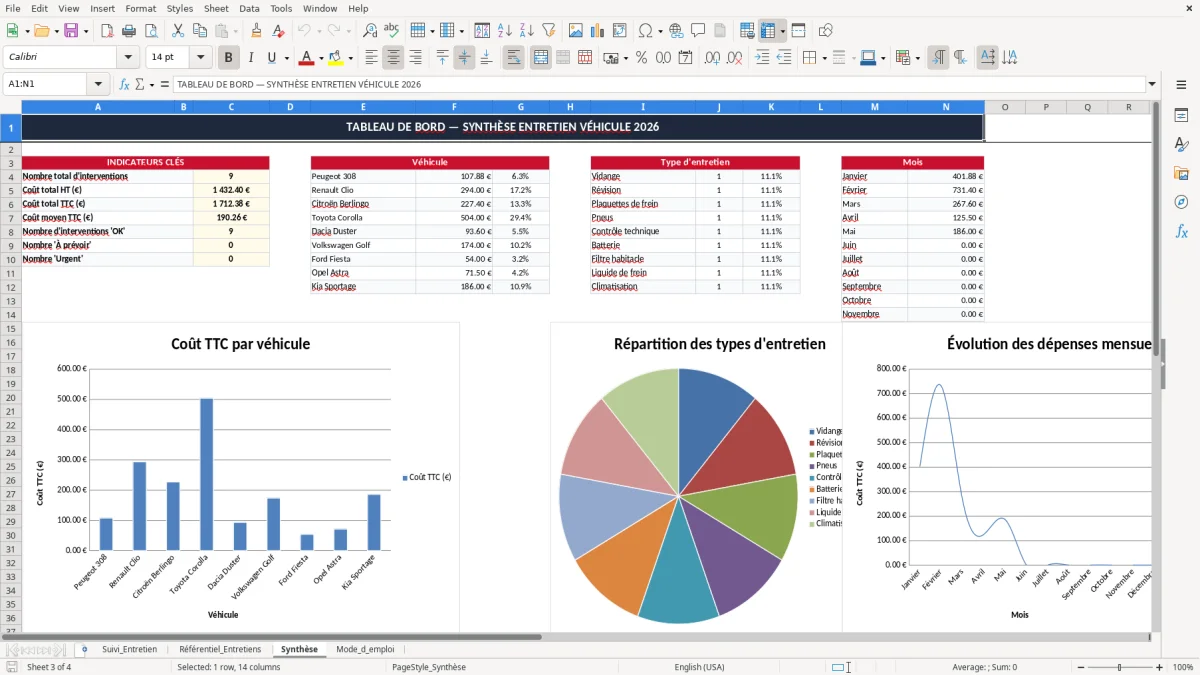
Task: Expand the Calibri font name dropdown
Action: [128, 58]
